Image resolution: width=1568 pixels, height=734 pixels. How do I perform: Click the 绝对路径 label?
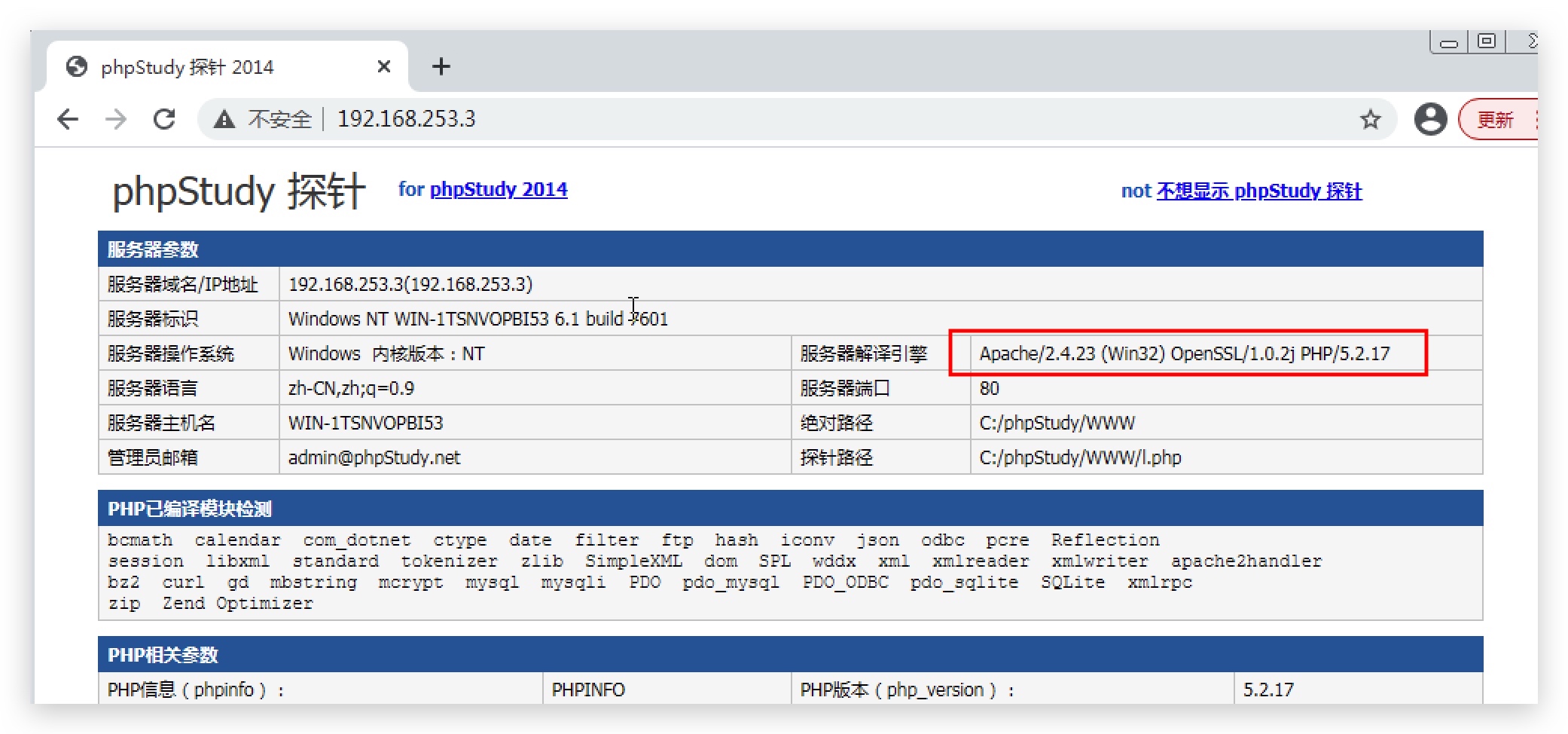point(836,423)
